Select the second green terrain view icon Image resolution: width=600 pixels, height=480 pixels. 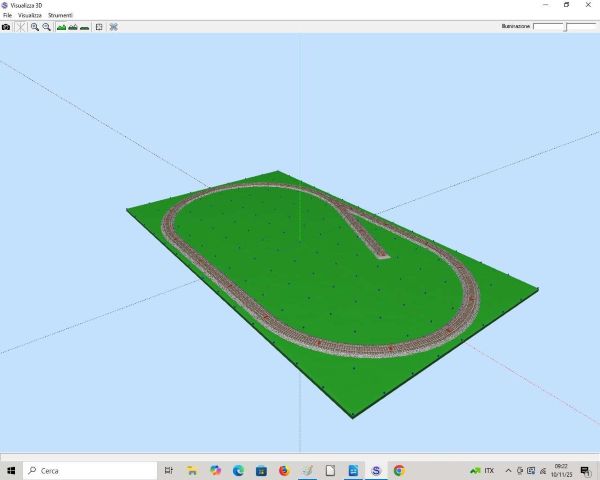point(72,27)
